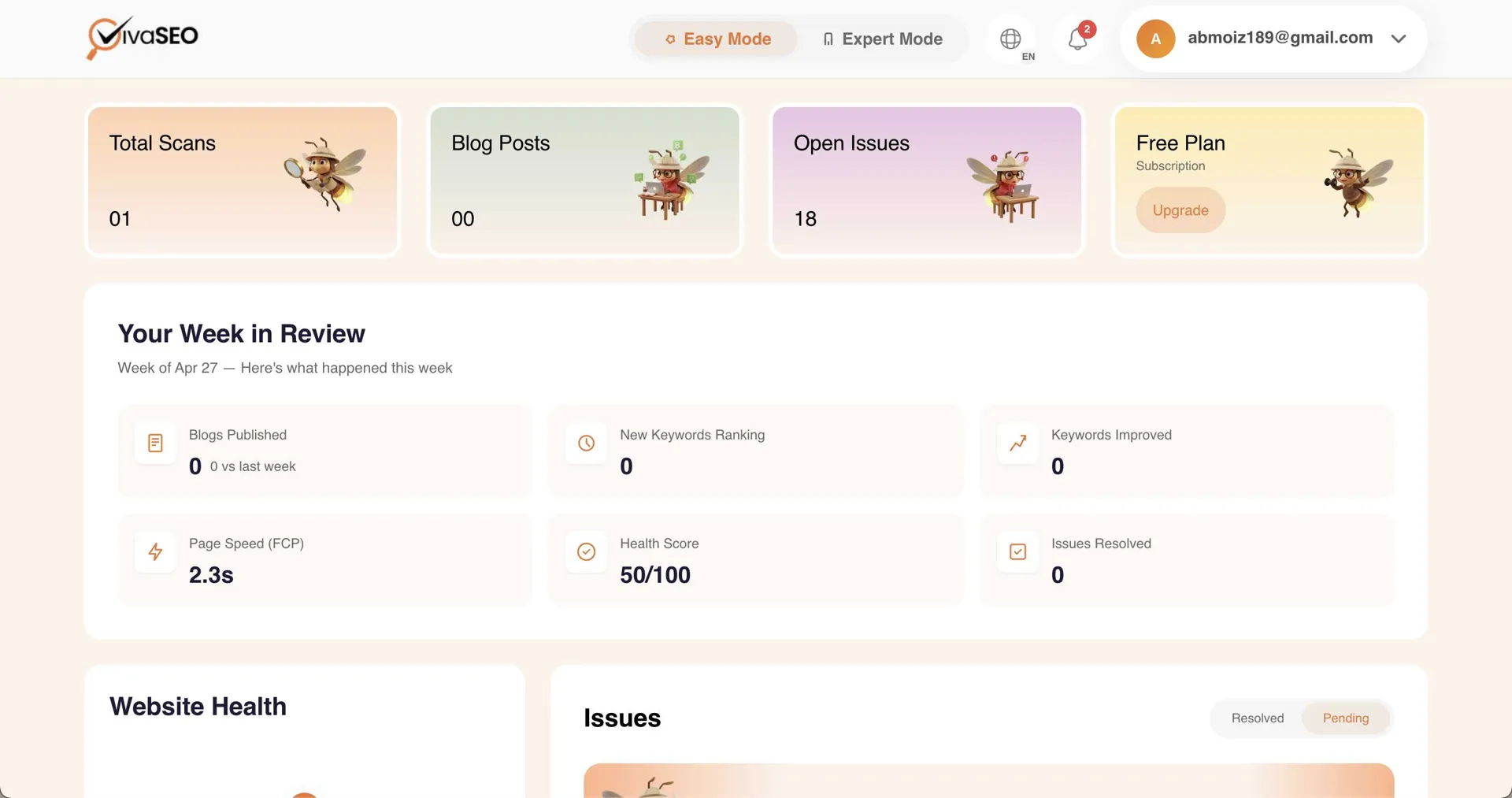
Task: Click the EN language label
Action: tap(1028, 57)
